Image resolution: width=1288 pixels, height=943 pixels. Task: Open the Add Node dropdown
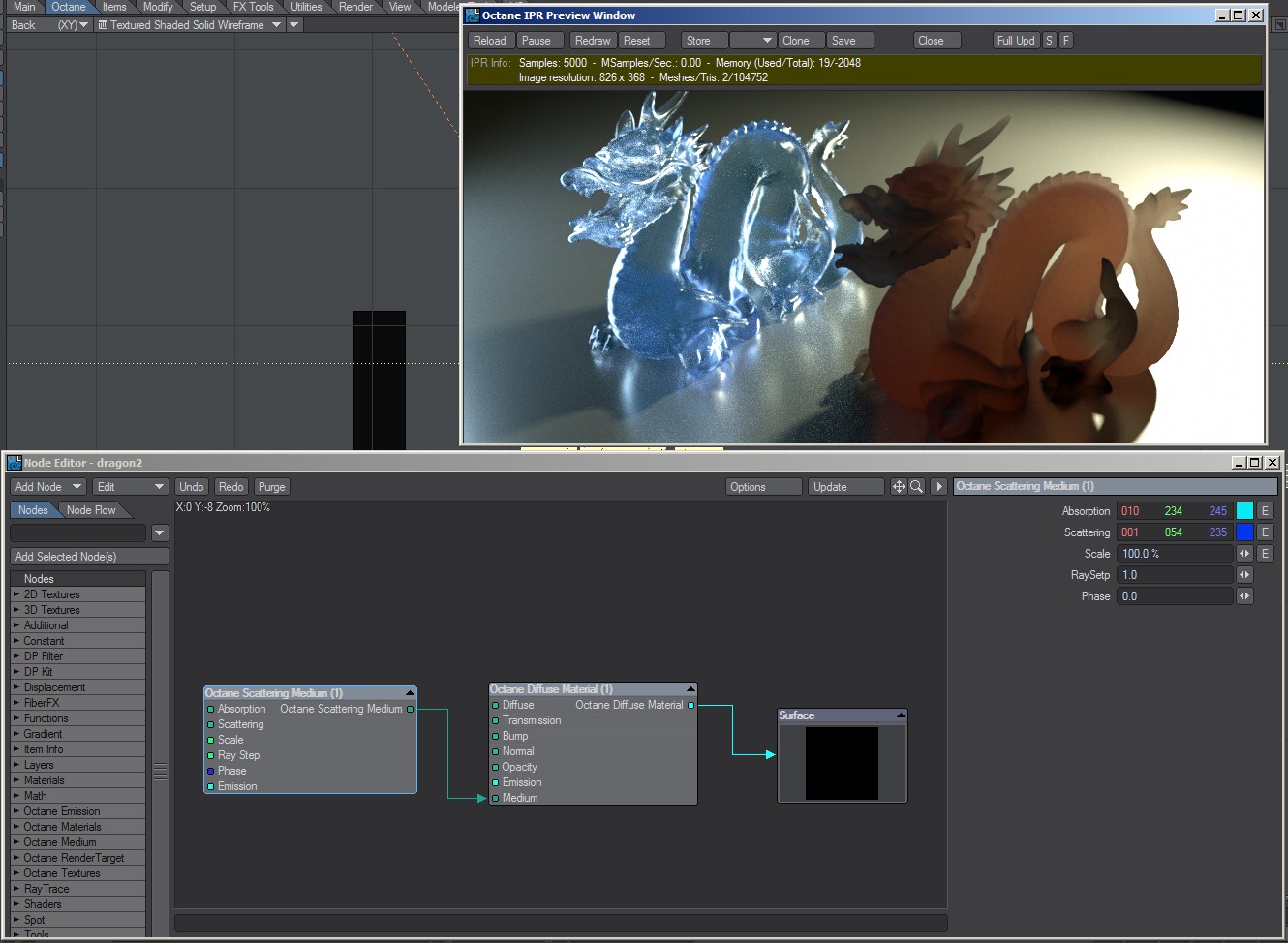point(48,487)
